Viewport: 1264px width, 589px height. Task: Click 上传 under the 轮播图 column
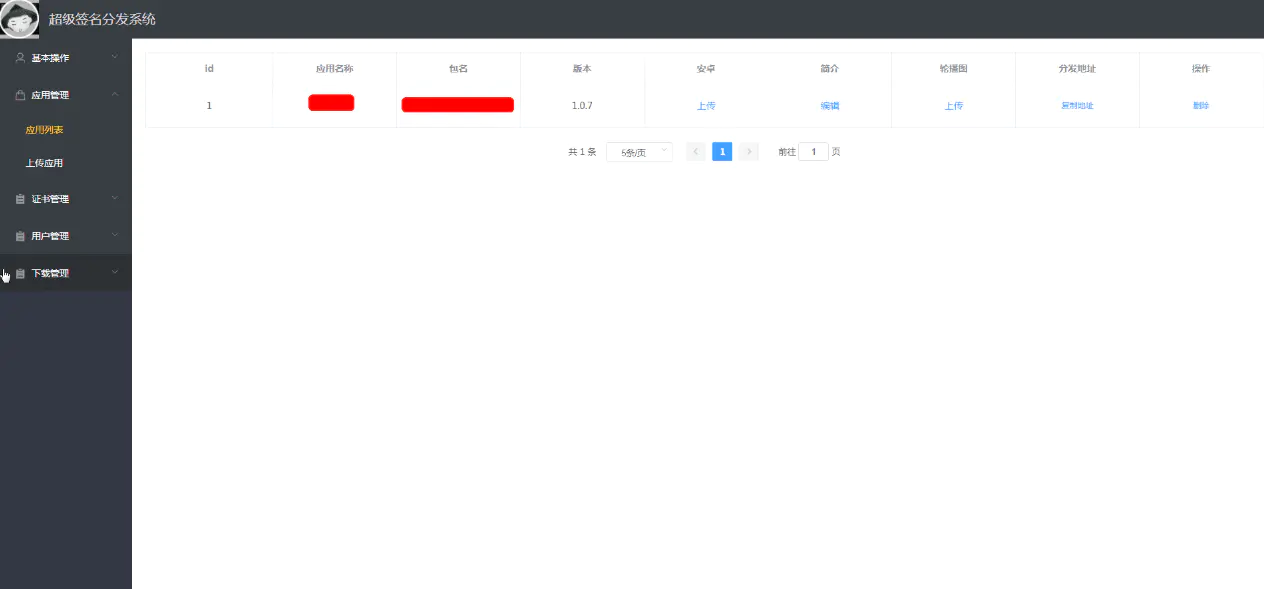coord(952,104)
